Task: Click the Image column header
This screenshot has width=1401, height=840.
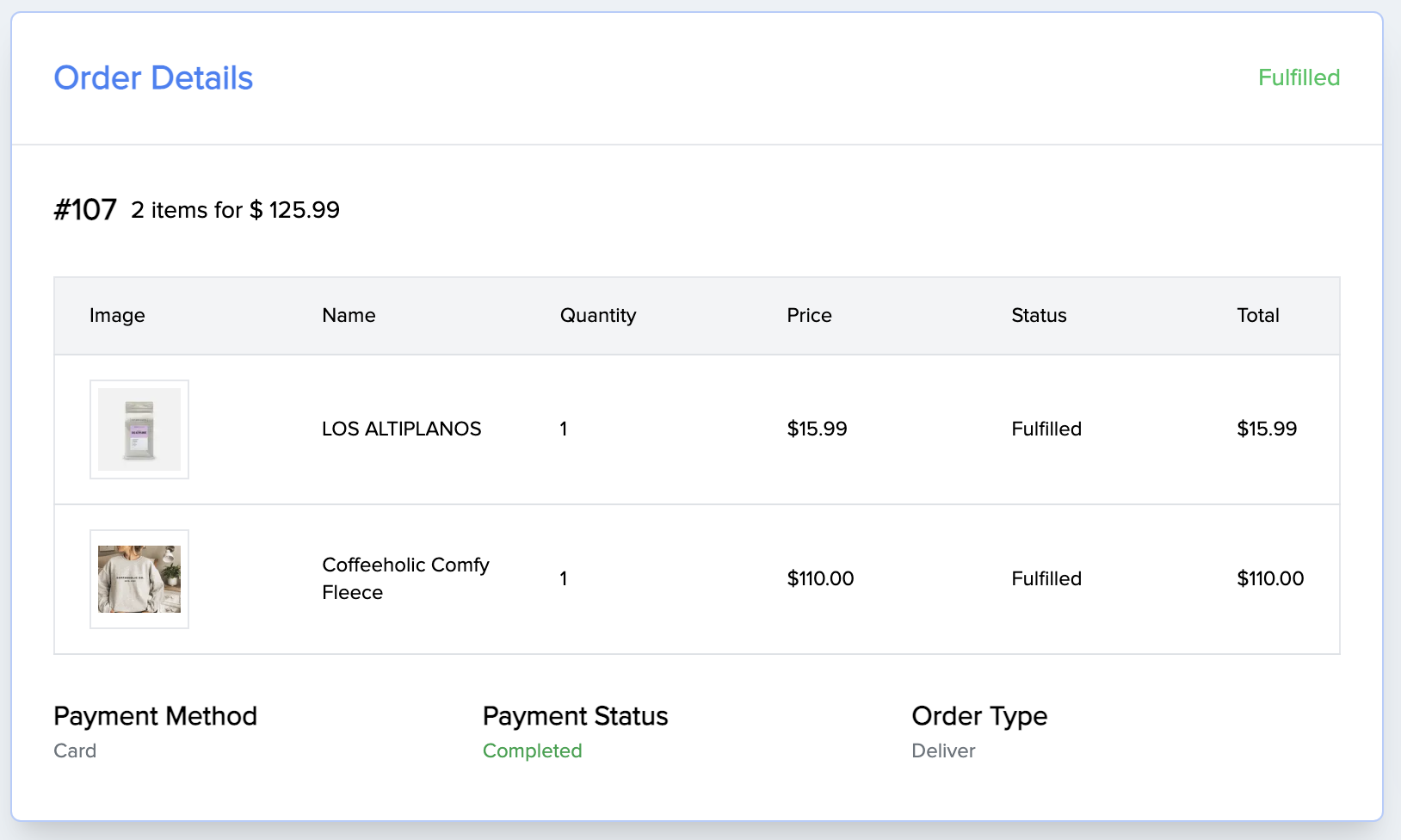Action: 117,316
